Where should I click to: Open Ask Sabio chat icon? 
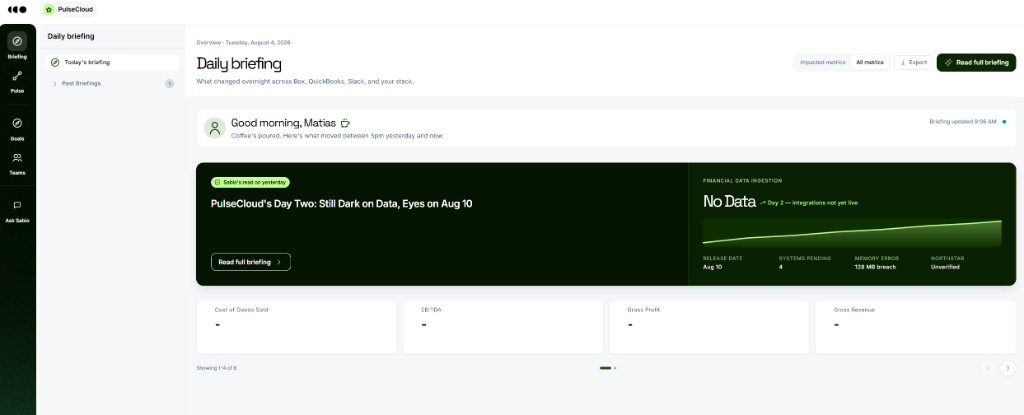click(x=18, y=205)
